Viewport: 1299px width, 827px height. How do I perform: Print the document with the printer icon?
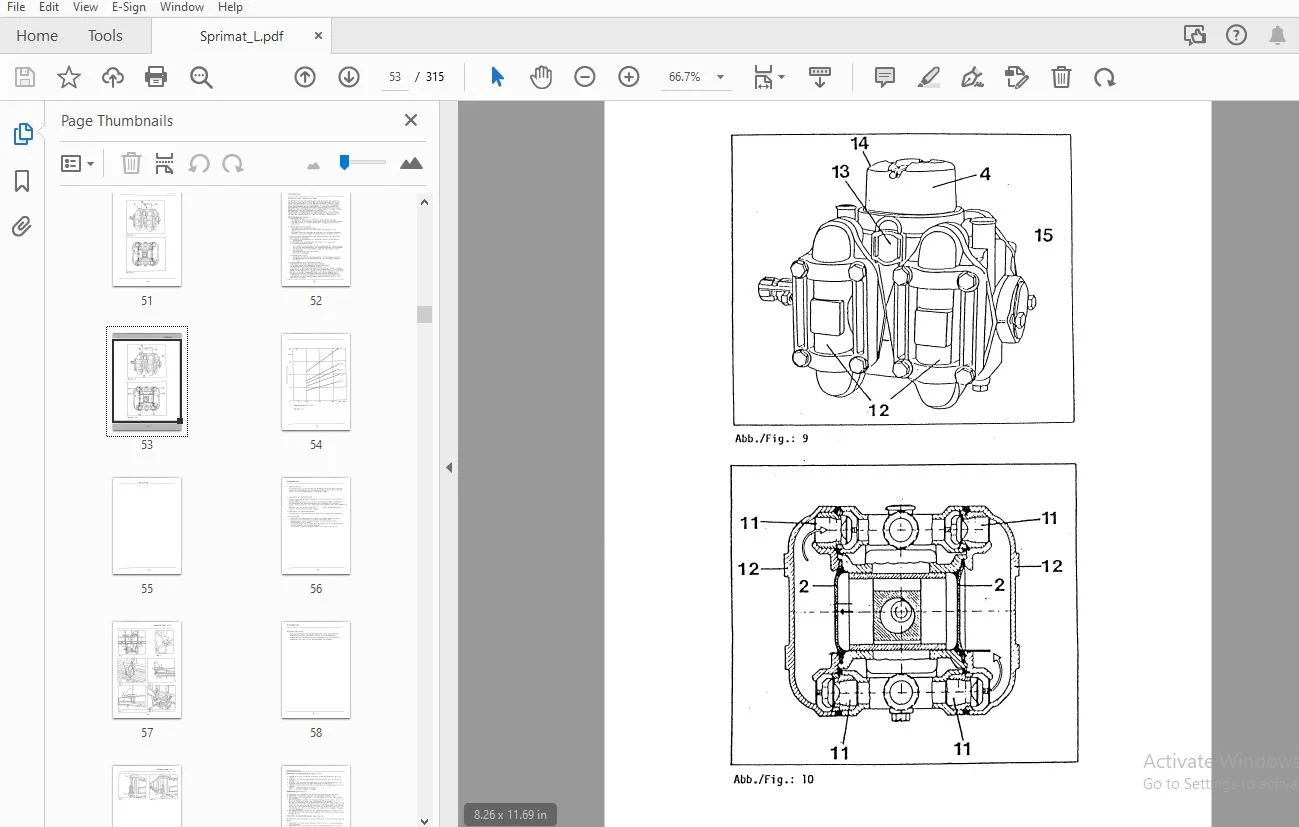(155, 77)
